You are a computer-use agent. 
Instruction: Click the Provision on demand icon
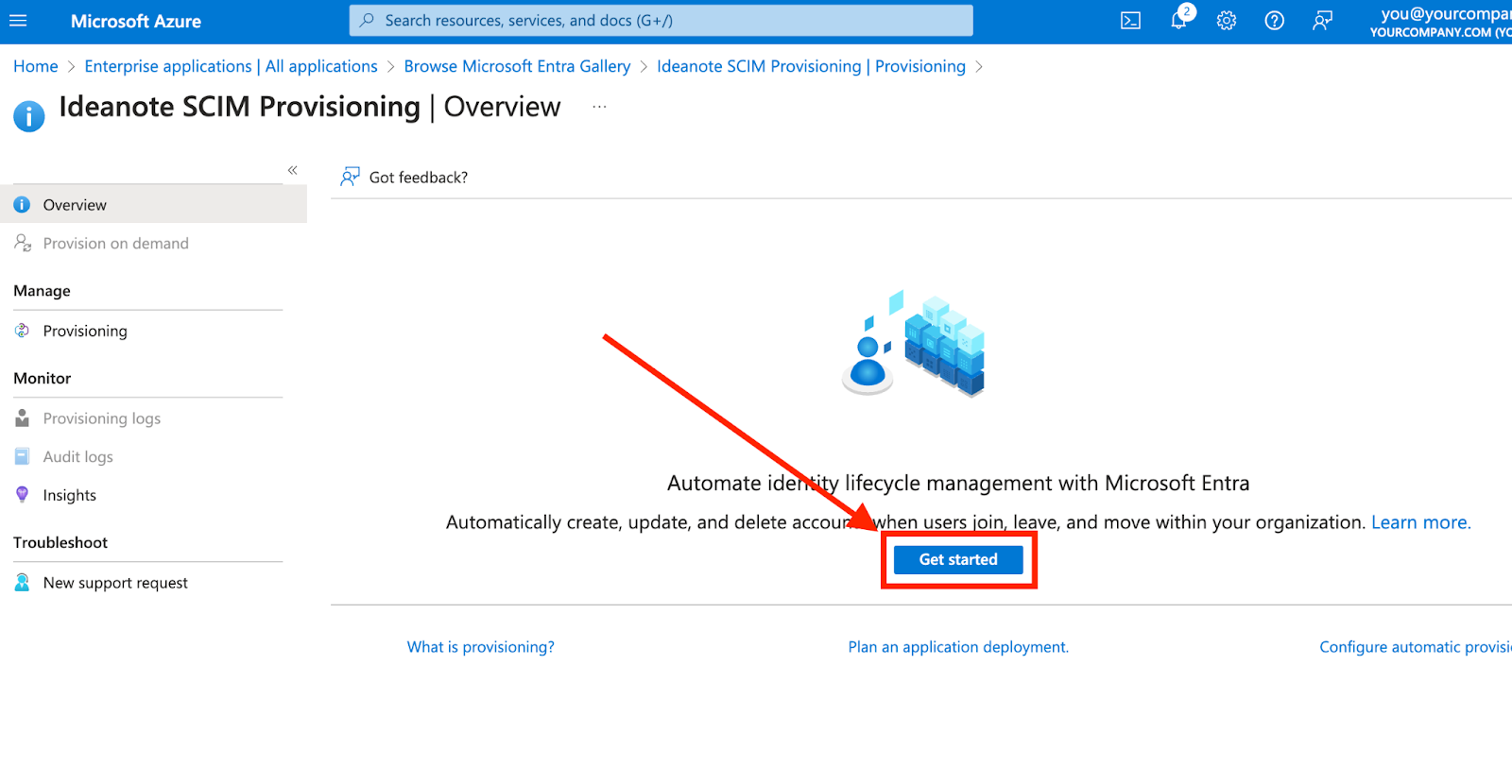[23, 243]
